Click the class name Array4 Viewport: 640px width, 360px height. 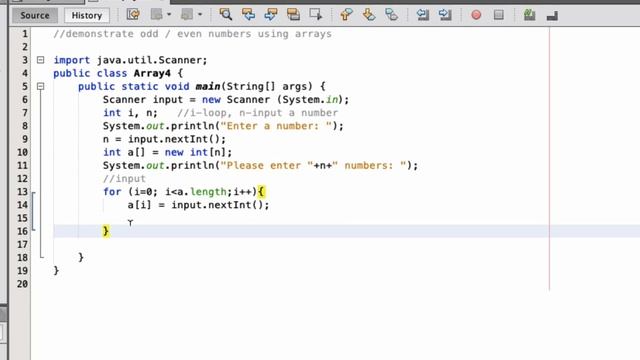point(152,73)
